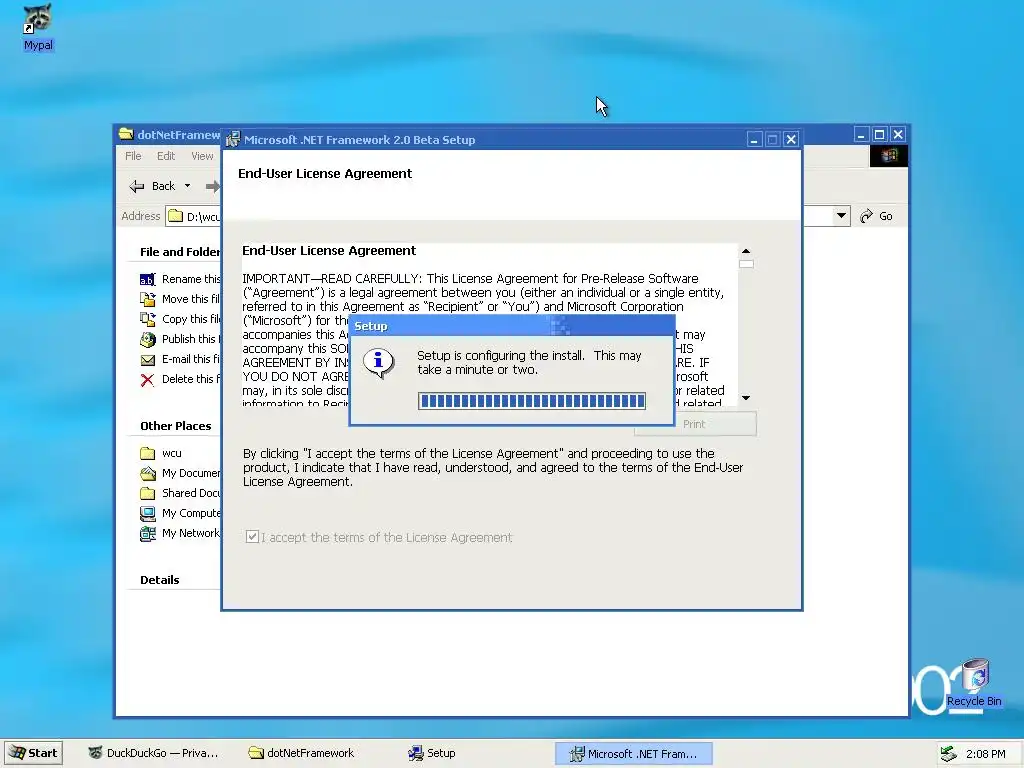Click the Windows flag throbber in Explorer

[889, 155]
